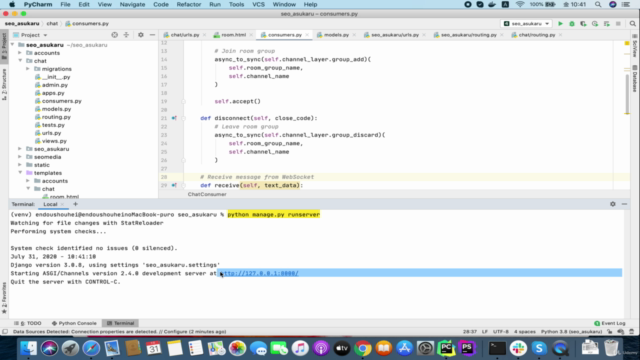Open the http://127.0.0.1:8000/ server link
The image size is (640, 360).
(259, 273)
